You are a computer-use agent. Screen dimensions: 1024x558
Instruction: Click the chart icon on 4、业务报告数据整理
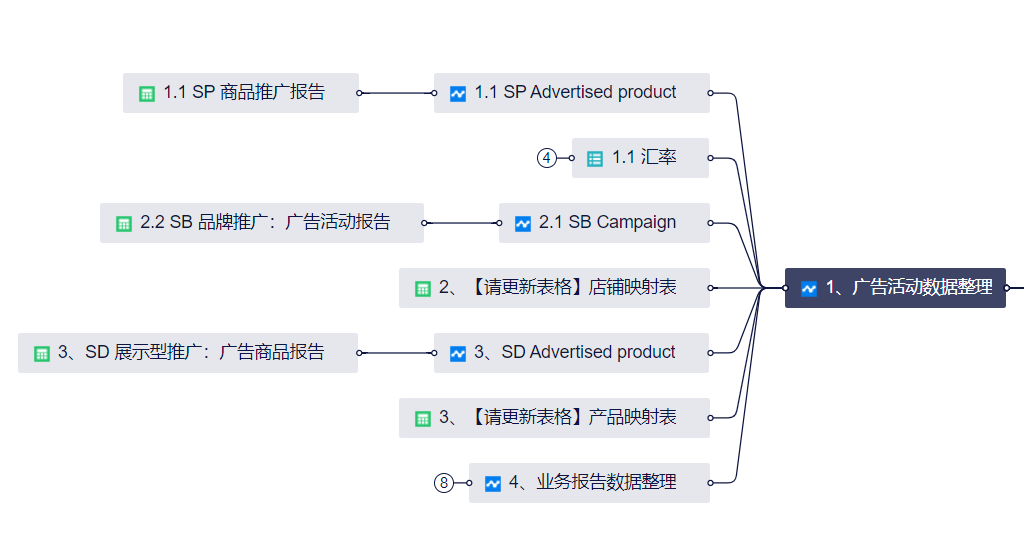click(493, 483)
